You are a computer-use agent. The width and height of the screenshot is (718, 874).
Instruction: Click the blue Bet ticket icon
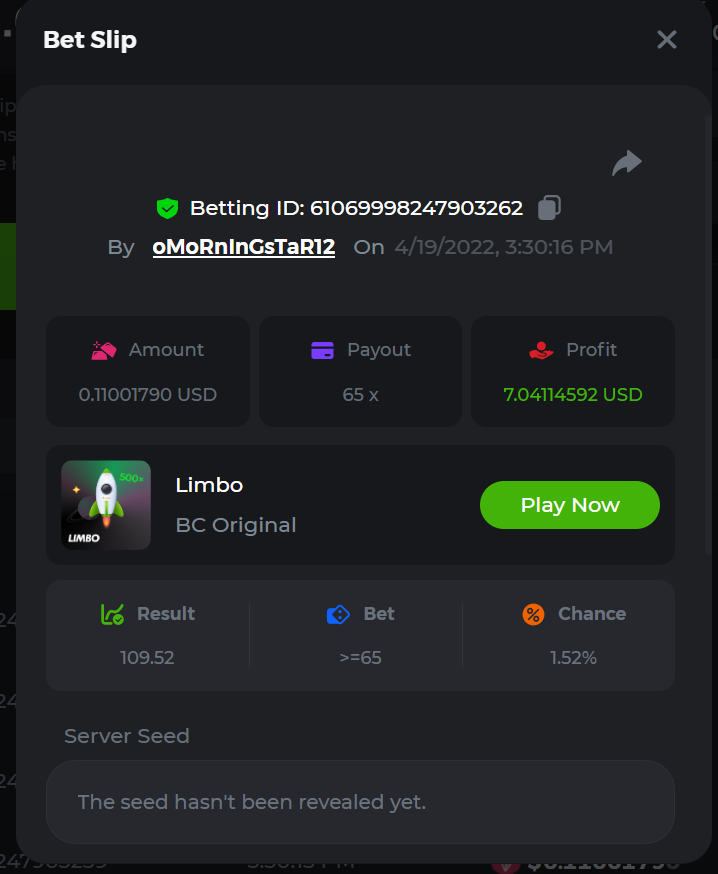coord(339,614)
